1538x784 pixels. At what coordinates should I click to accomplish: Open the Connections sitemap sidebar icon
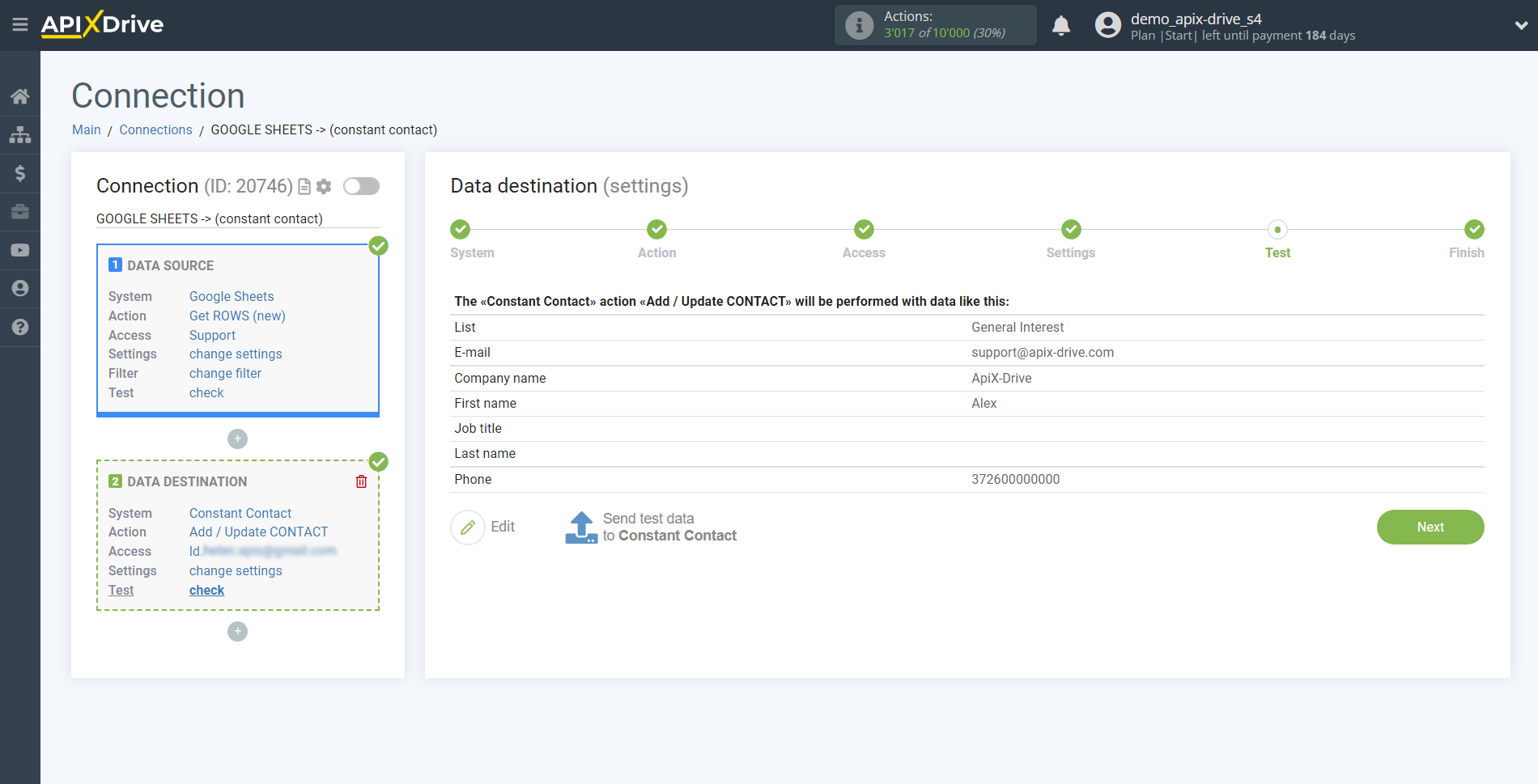(x=20, y=134)
